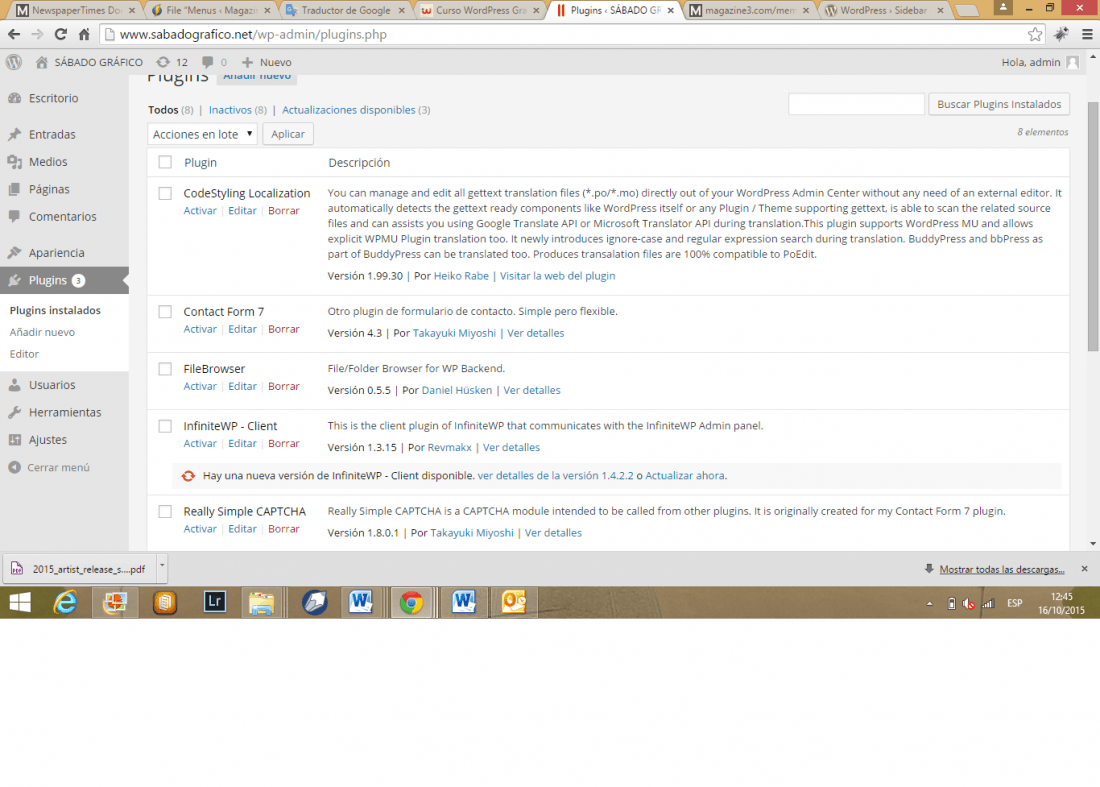
Task: Open Heiko Rabe author link
Action: [461, 276]
